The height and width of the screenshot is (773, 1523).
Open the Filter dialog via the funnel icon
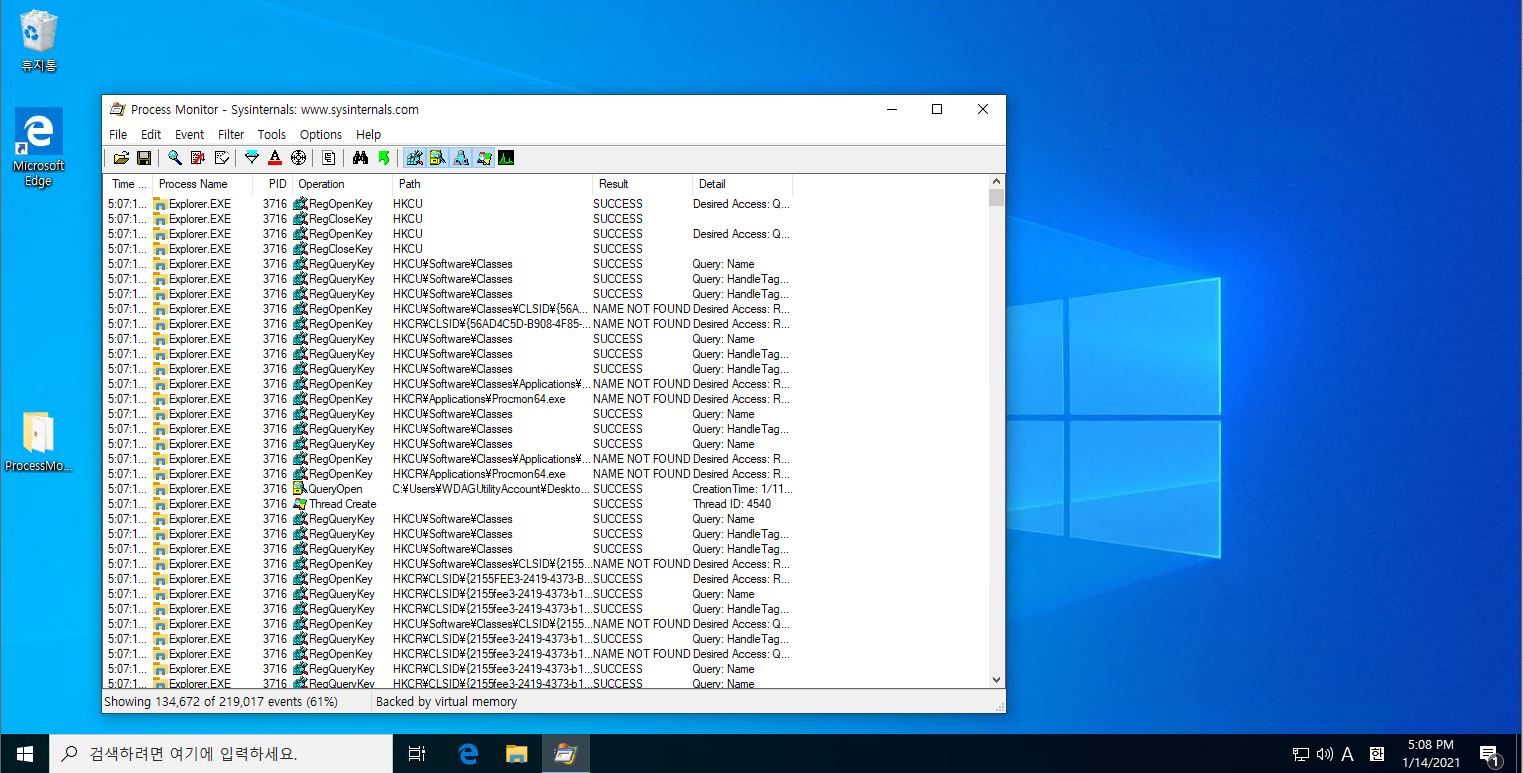(x=252, y=158)
